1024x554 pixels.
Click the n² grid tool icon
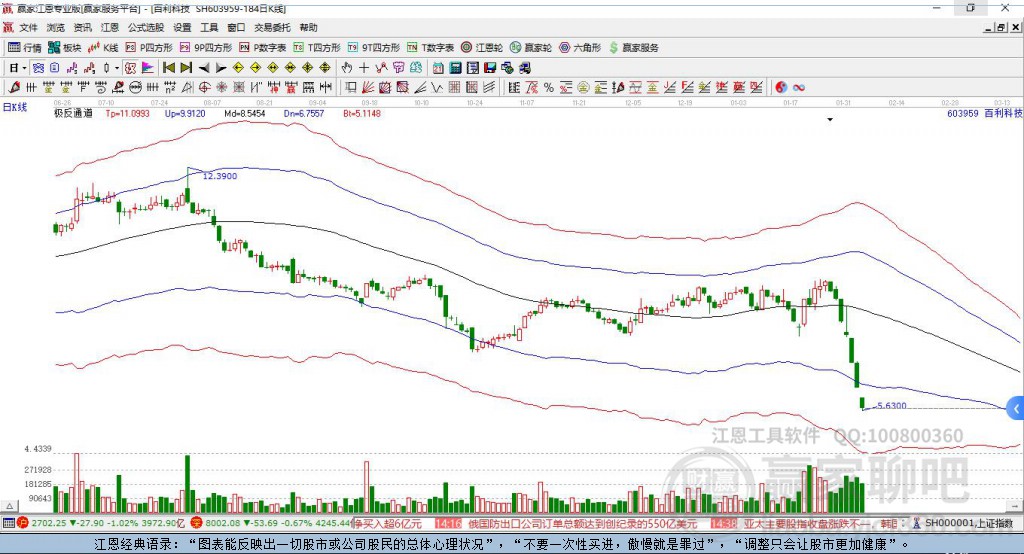[x=170, y=88]
